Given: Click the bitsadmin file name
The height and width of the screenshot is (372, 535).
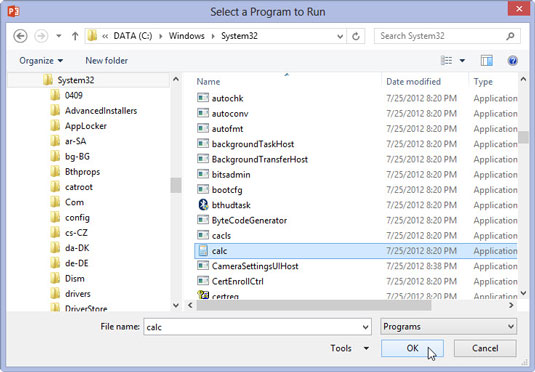Looking at the screenshot, I should (231, 175).
